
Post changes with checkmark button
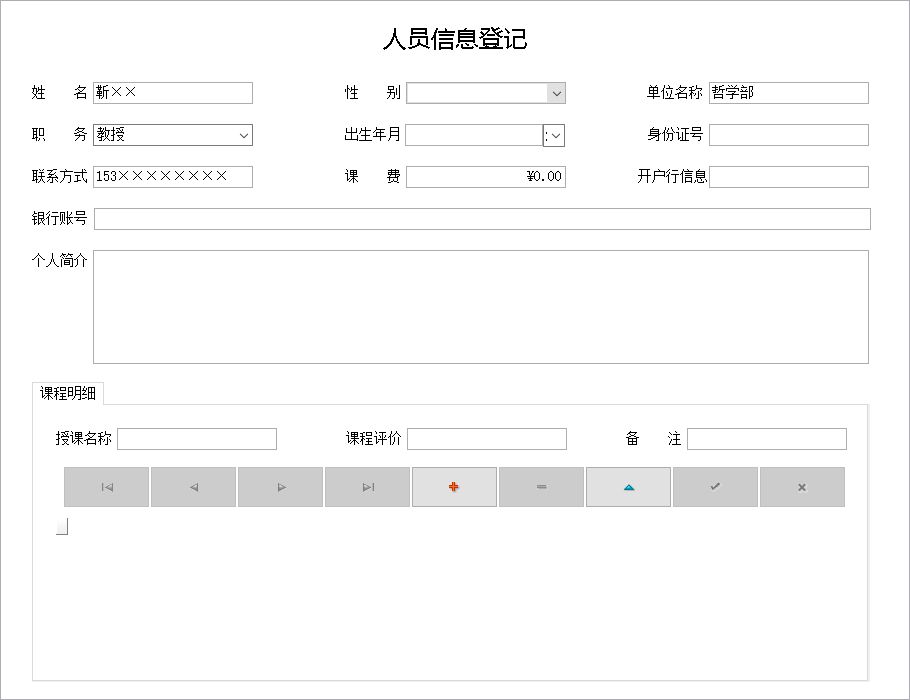click(716, 487)
